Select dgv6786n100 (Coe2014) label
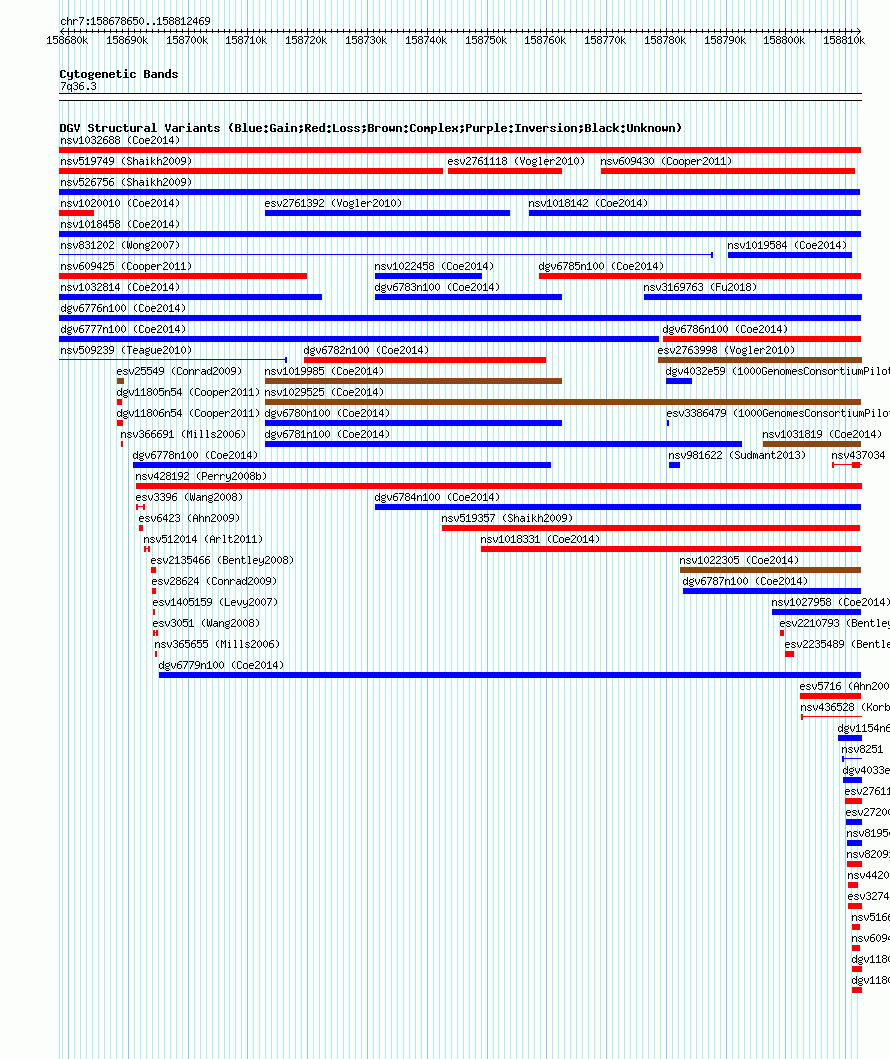The image size is (890, 1059). (725, 329)
